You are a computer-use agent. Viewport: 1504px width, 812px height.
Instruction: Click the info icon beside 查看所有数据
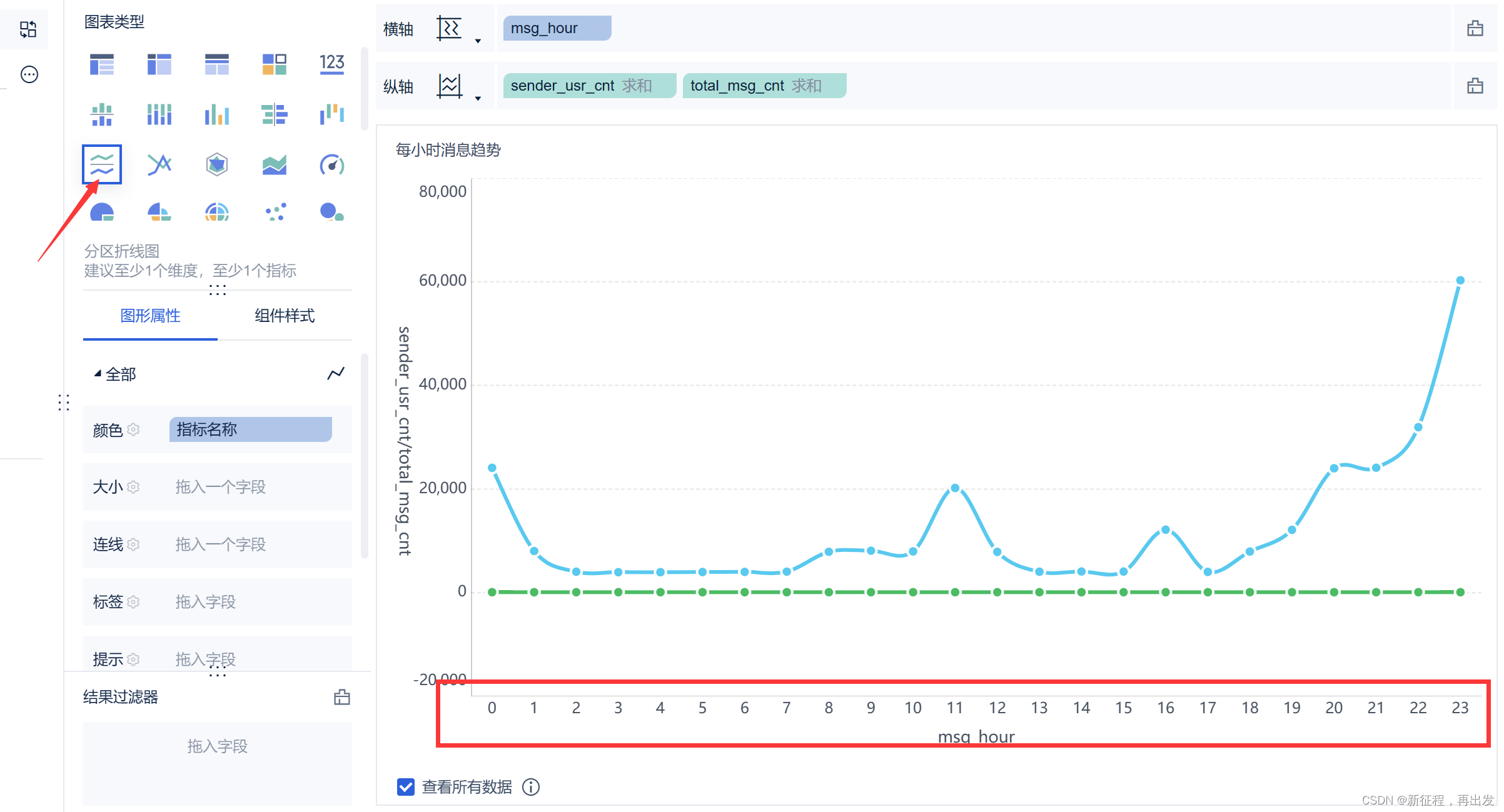(x=531, y=787)
